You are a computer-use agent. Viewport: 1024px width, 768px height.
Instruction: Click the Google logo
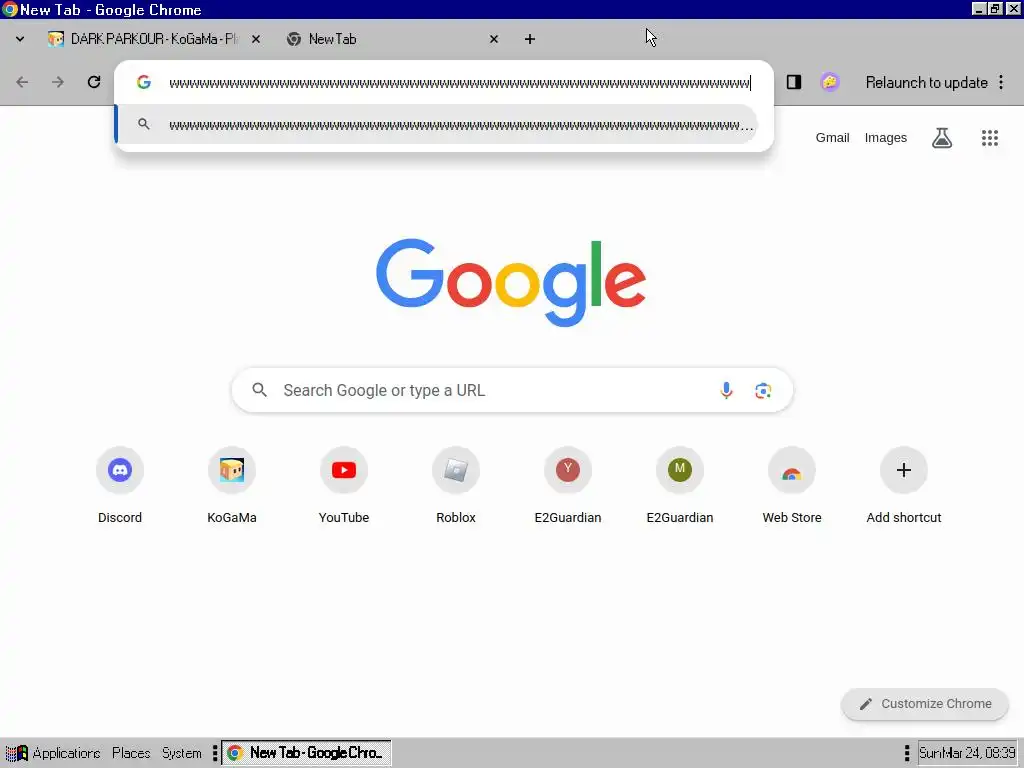point(511,282)
